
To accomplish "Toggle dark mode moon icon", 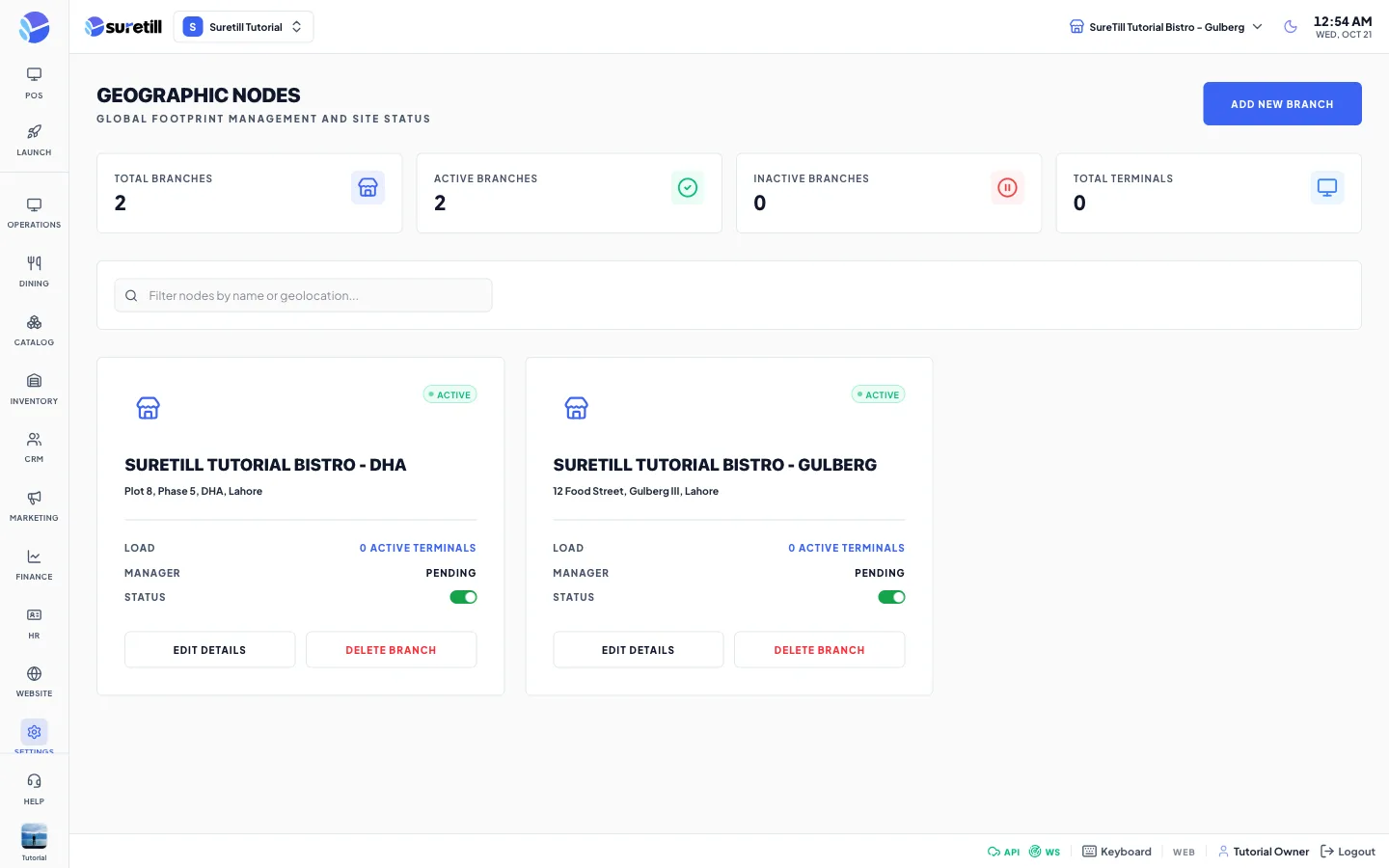I will [x=1291, y=27].
